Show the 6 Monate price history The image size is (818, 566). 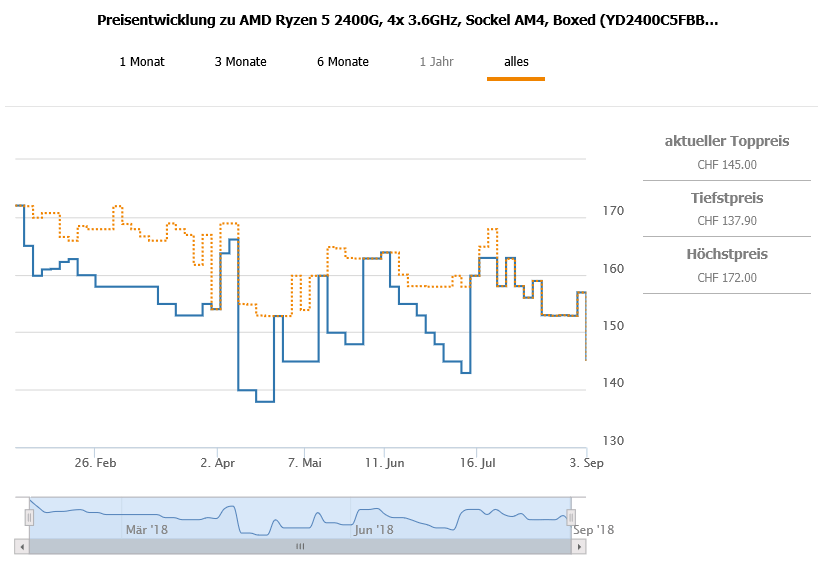tap(343, 62)
